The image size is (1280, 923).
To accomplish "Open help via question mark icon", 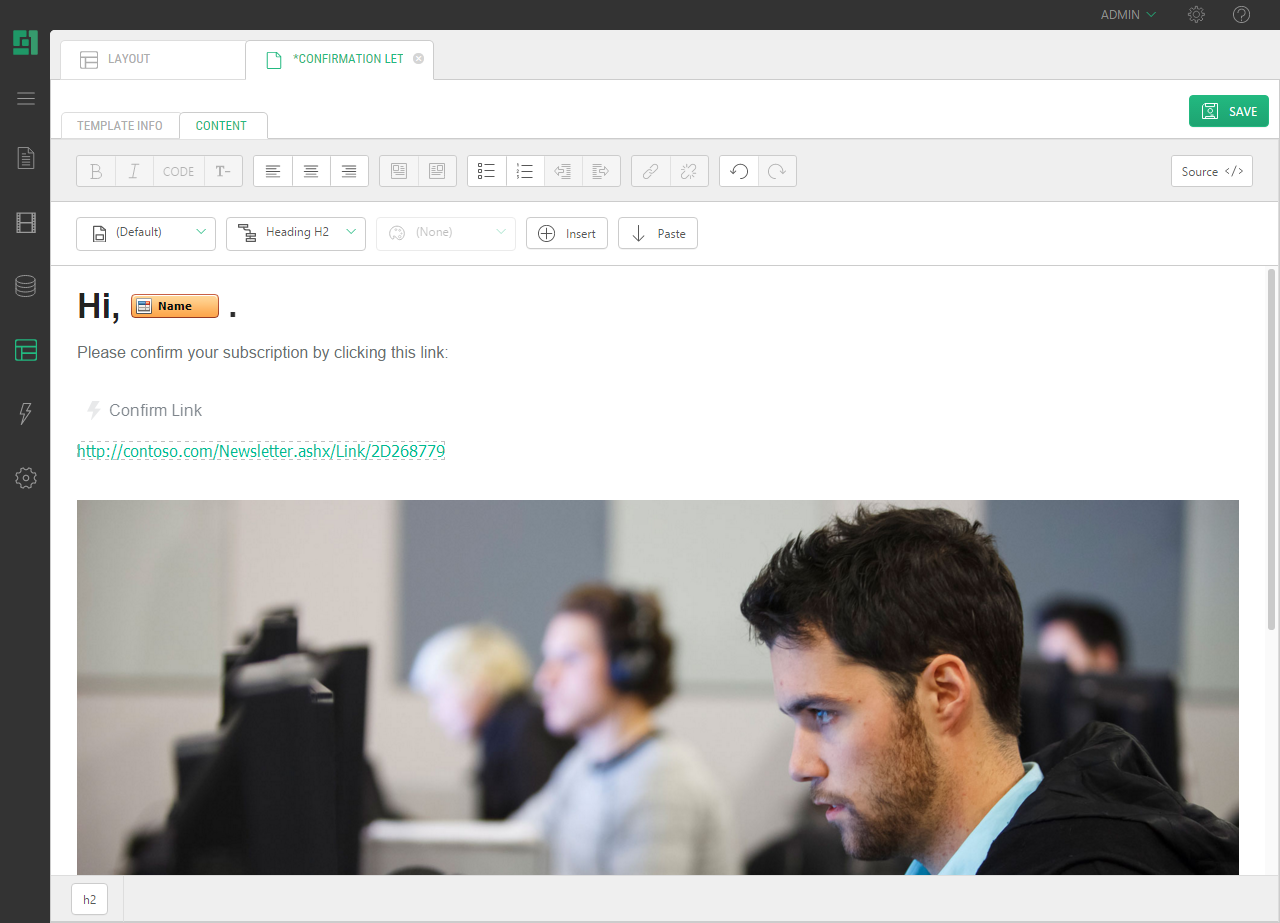I will point(1241,15).
